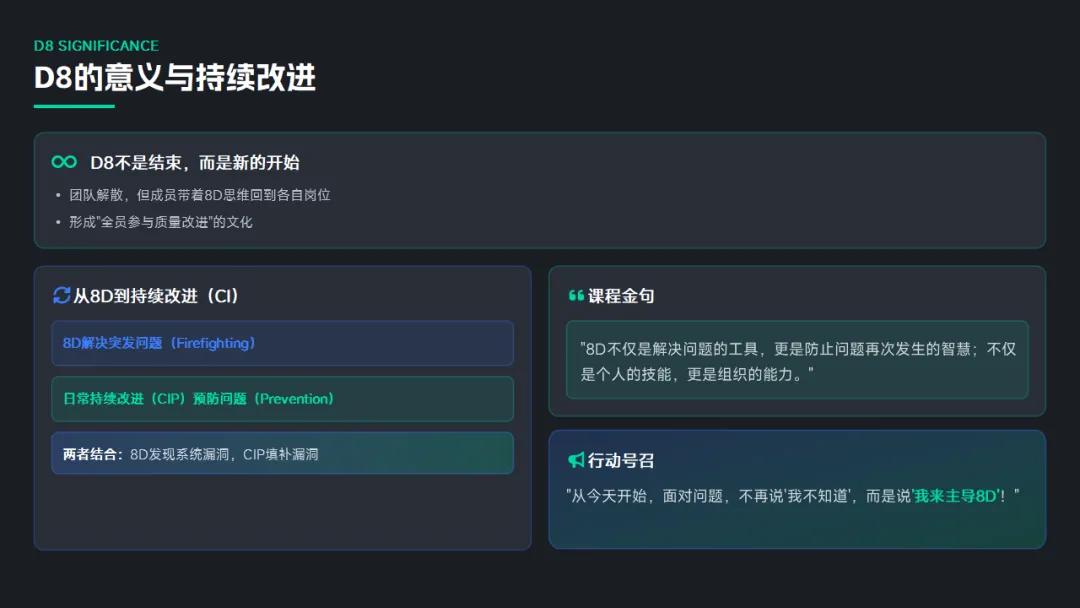Click the highlighted text 我来主导8D
This screenshot has width=1080, height=608.
(x=955, y=495)
